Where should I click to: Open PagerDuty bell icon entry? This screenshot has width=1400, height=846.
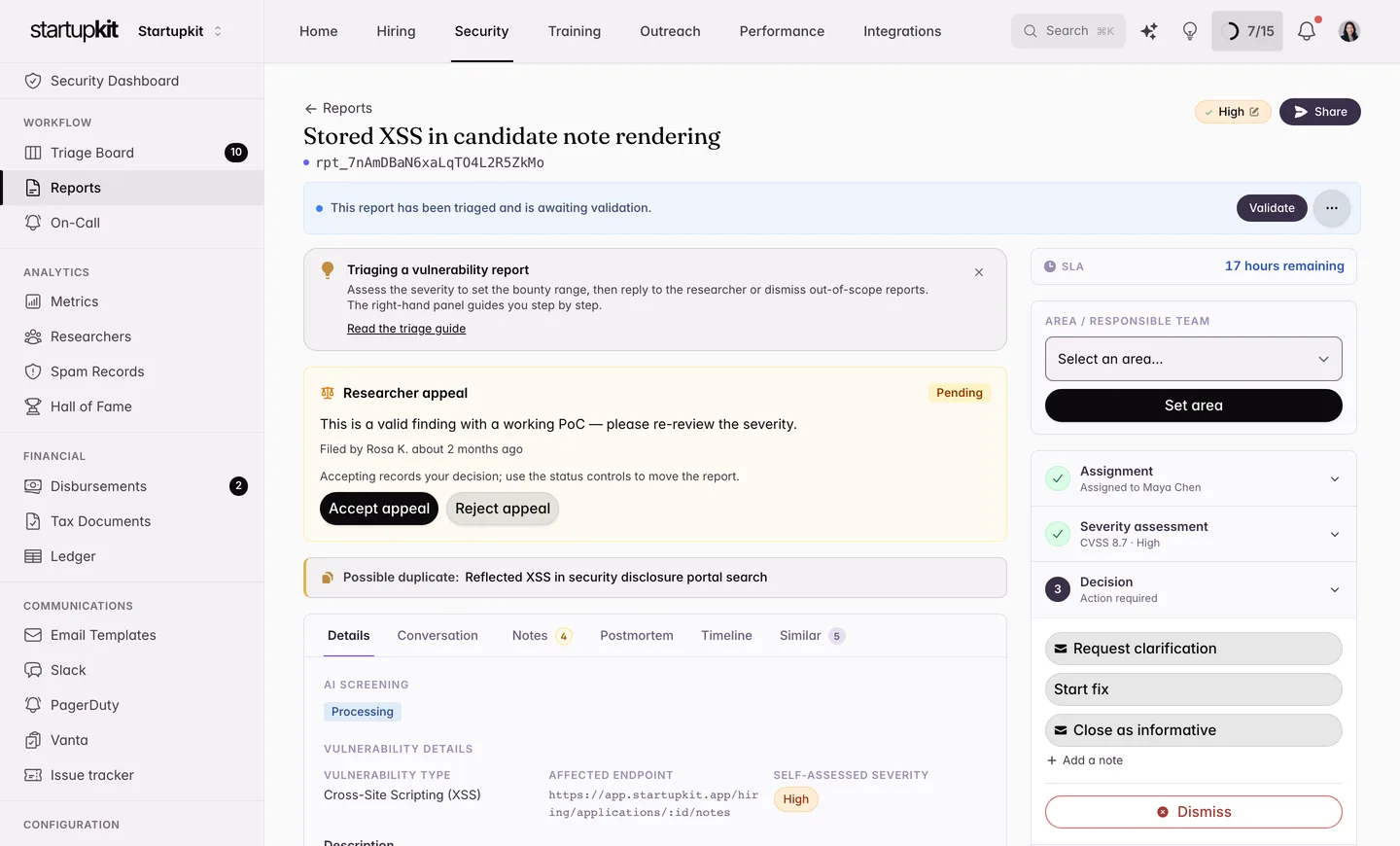[x=33, y=705]
